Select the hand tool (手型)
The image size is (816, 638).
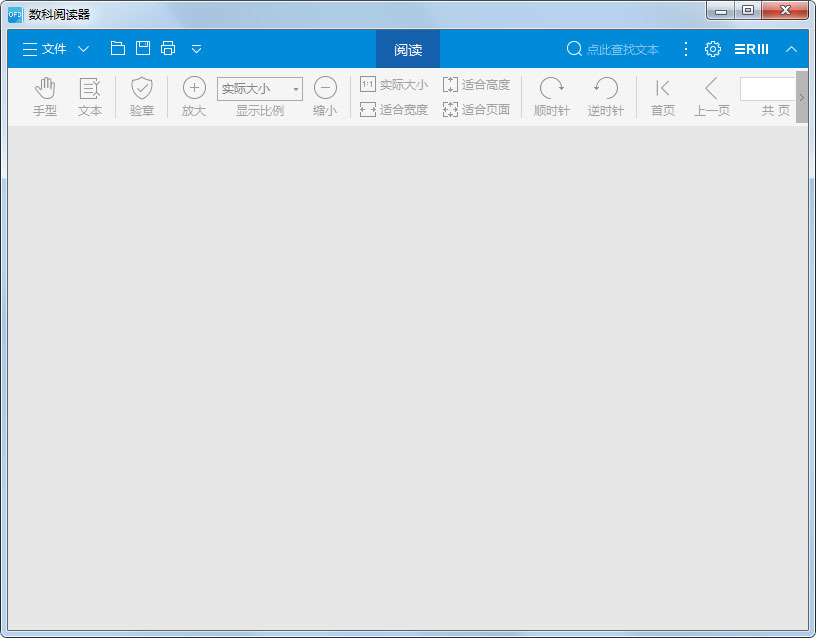click(x=45, y=97)
